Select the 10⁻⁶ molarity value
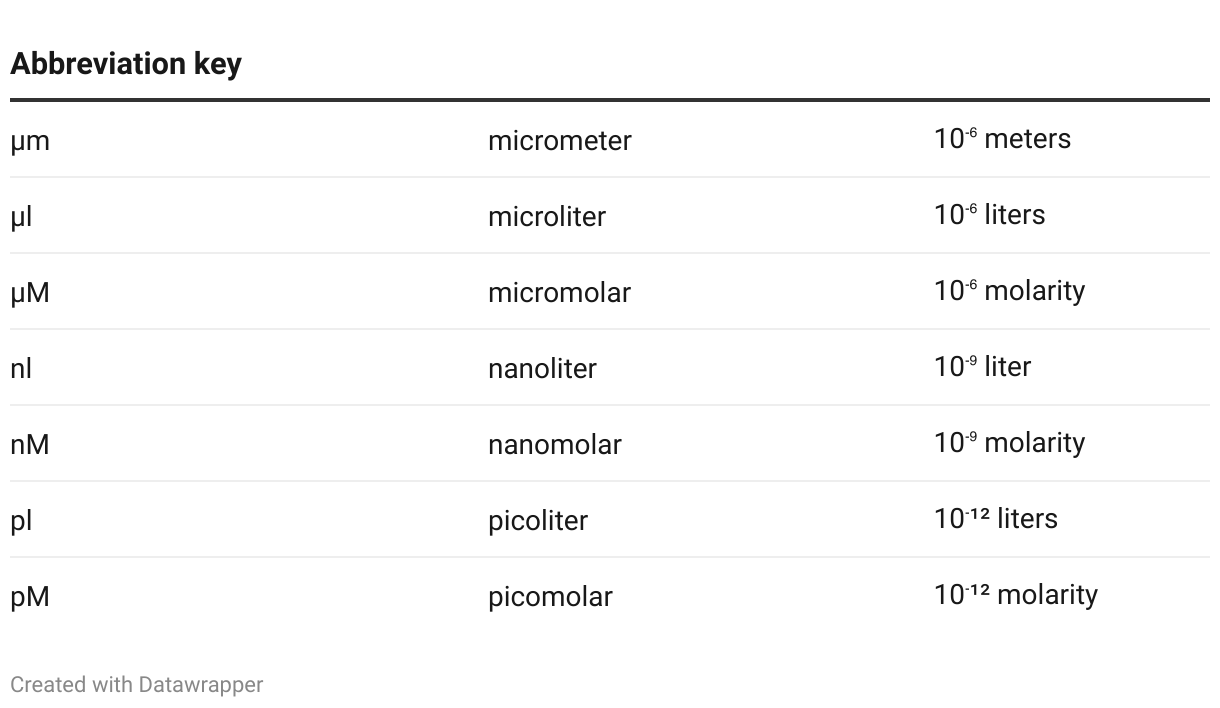Viewport: 1220px width, 708px height. coord(1009,291)
